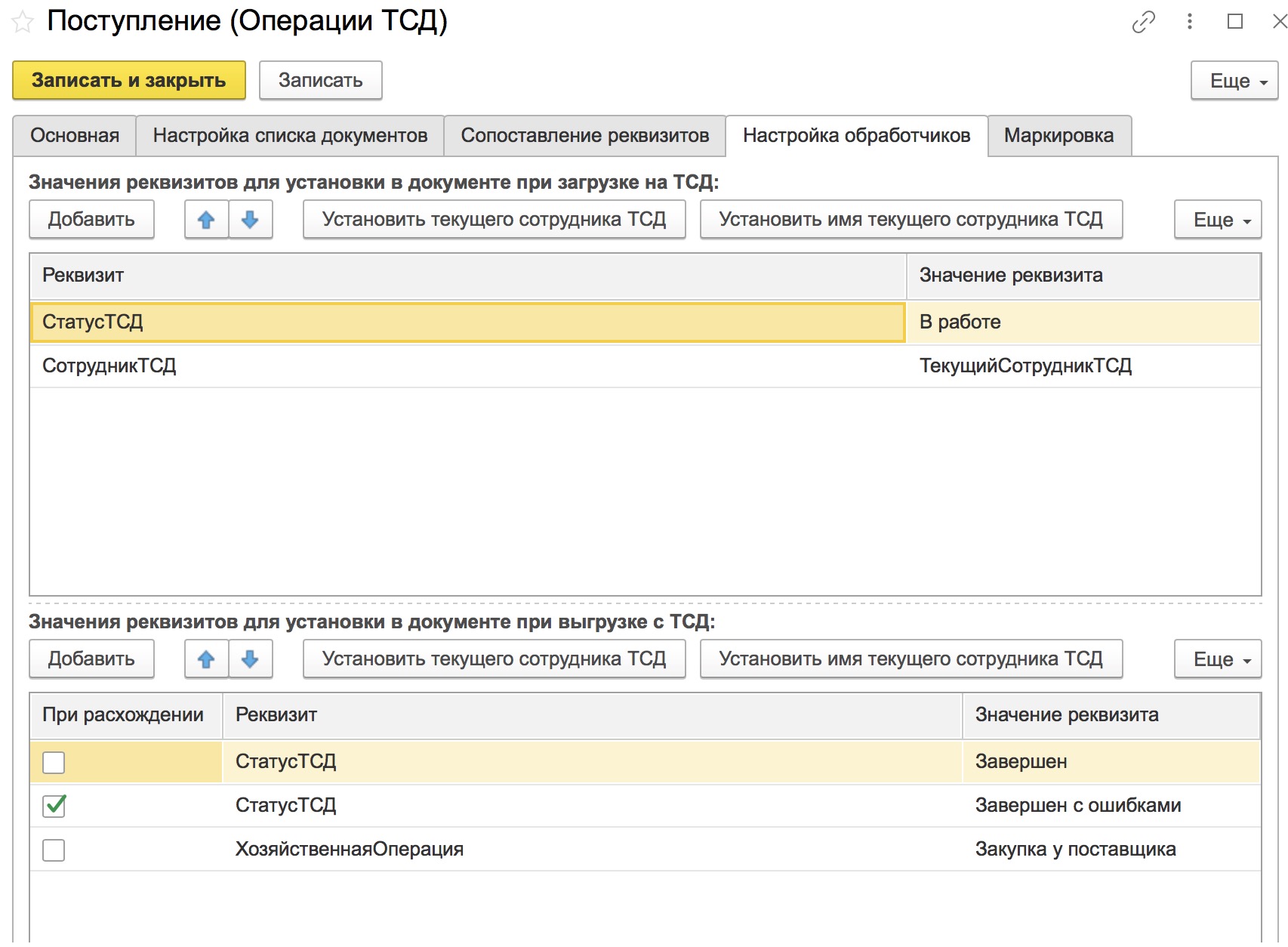Screen dimensions: 1288x947
Task: Select Настройка обработчиков tab
Action: click(857, 136)
